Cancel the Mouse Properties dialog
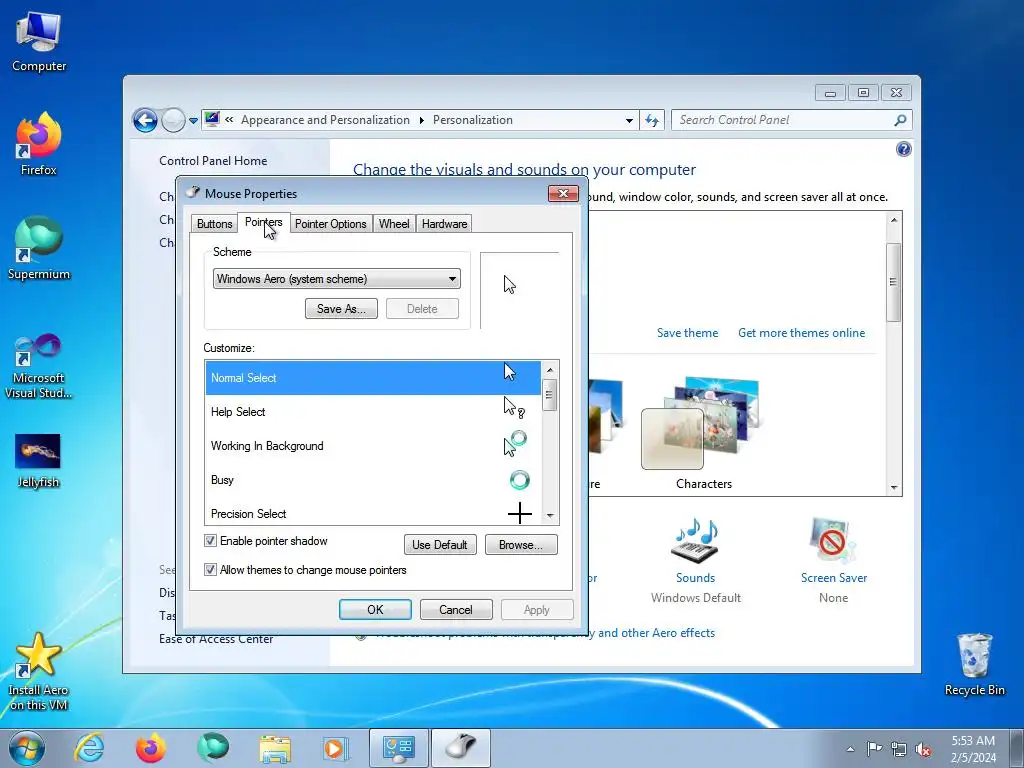Screen dimensions: 1024x768 (x=455, y=610)
